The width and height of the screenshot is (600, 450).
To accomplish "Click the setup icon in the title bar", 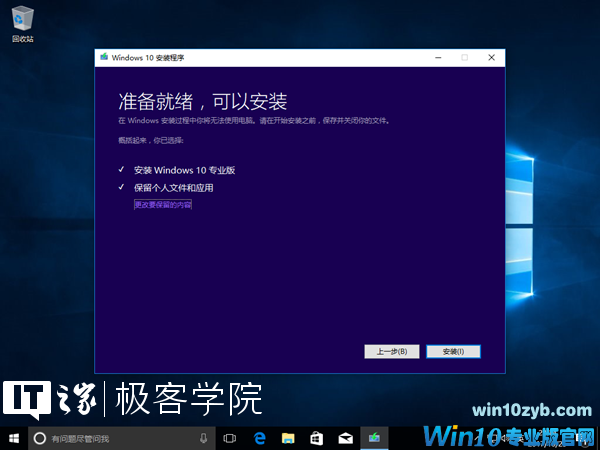I will (103, 58).
